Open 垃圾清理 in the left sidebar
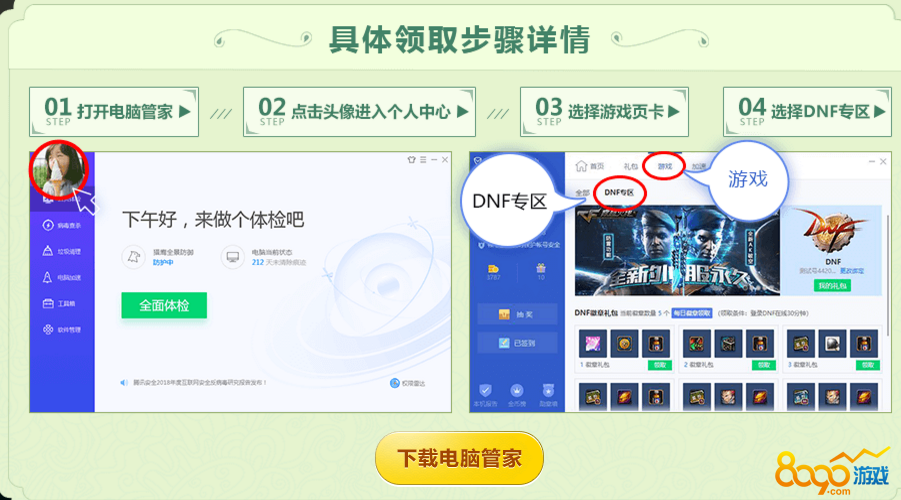 62,251
